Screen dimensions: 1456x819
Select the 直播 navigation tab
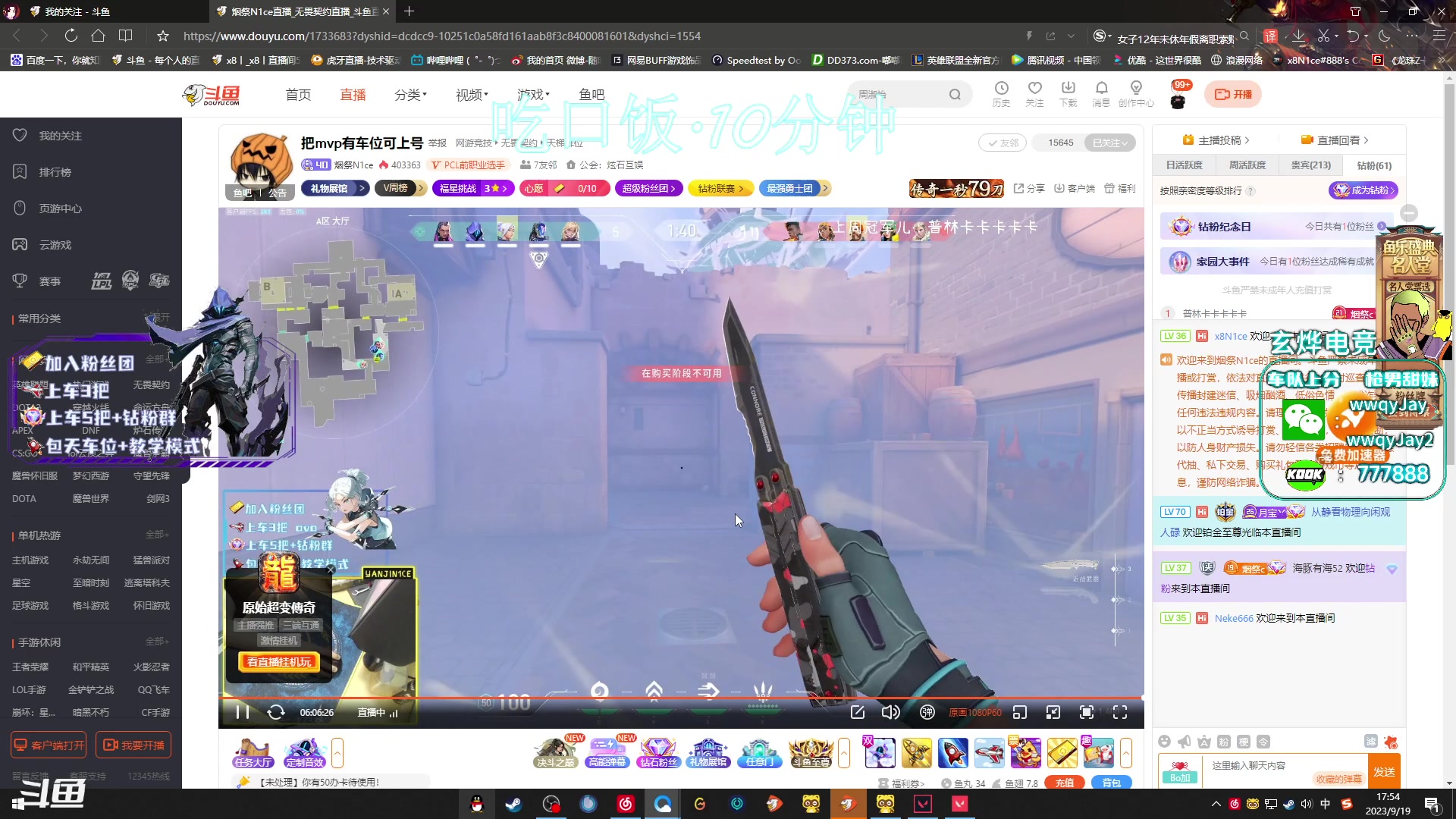tap(353, 95)
